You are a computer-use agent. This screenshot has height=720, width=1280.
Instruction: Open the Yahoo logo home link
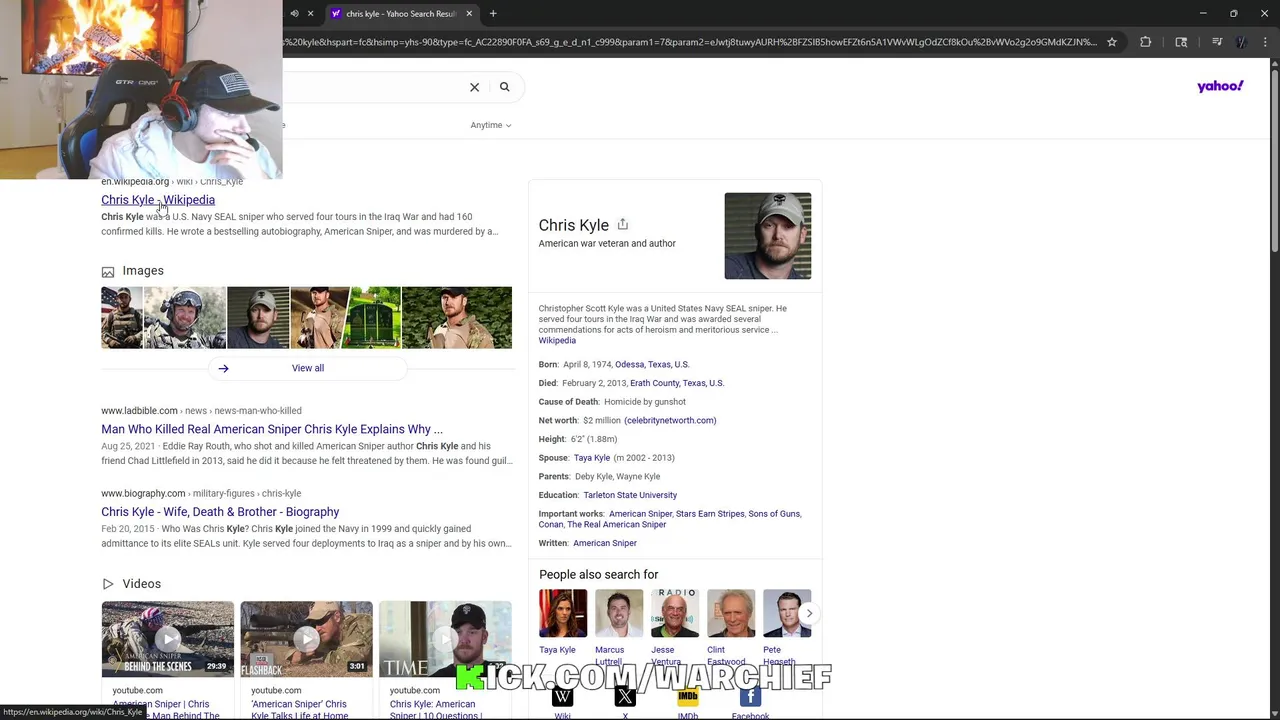tap(1220, 86)
